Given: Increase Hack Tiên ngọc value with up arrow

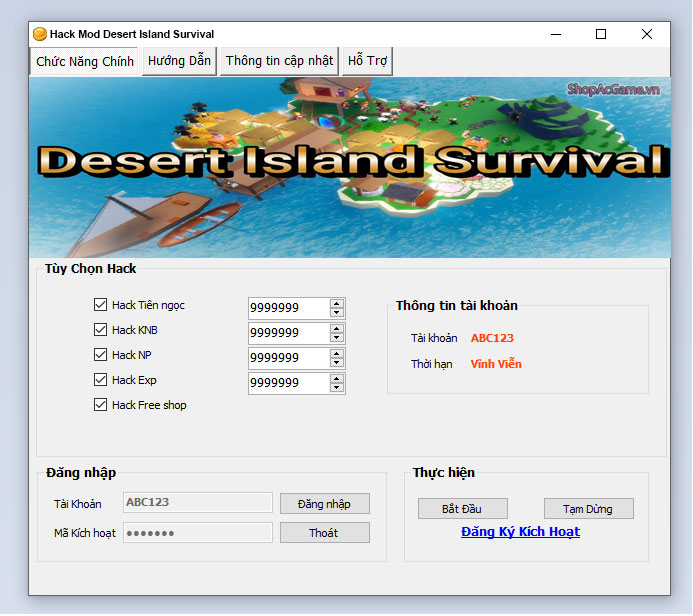Looking at the screenshot, I should coord(337,303).
